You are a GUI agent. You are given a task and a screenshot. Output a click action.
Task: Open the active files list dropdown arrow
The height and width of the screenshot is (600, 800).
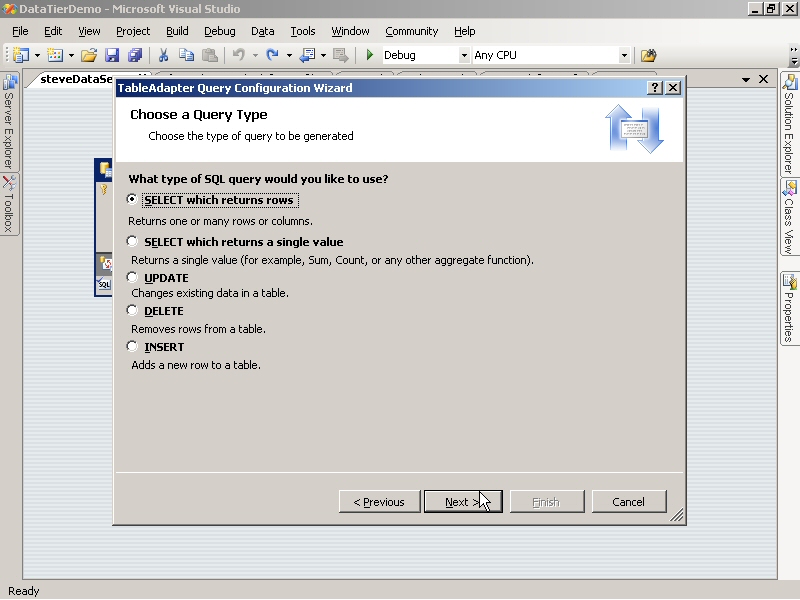pyautogui.click(x=746, y=80)
